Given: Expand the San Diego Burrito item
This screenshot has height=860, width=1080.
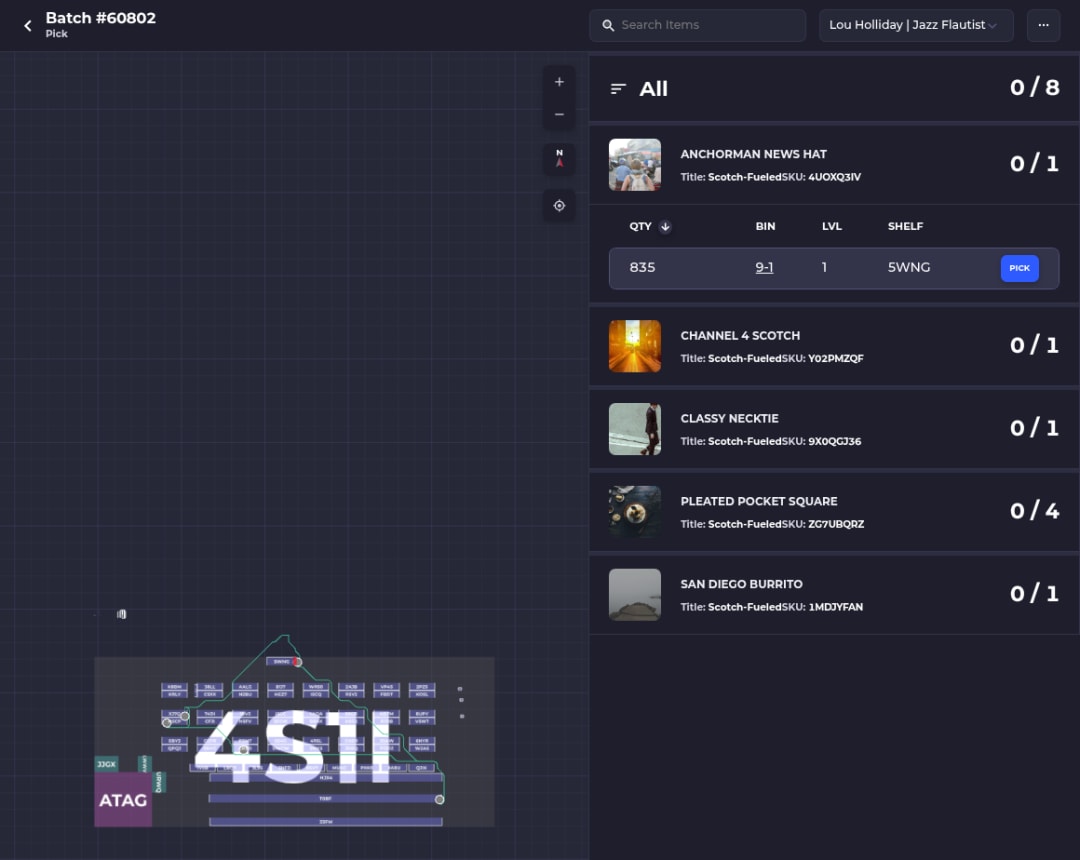Looking at the screenshot, I should coord(833,594).
